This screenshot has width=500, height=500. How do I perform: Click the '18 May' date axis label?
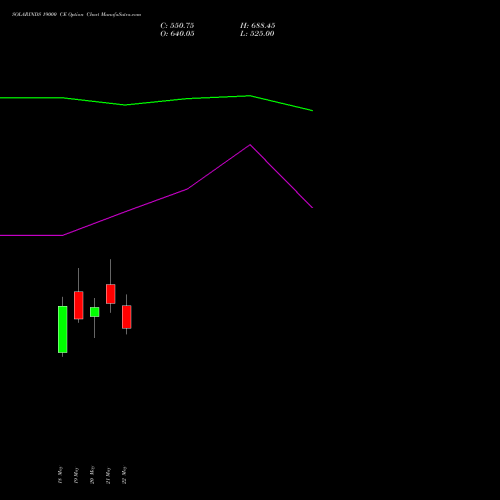point(61,475)
